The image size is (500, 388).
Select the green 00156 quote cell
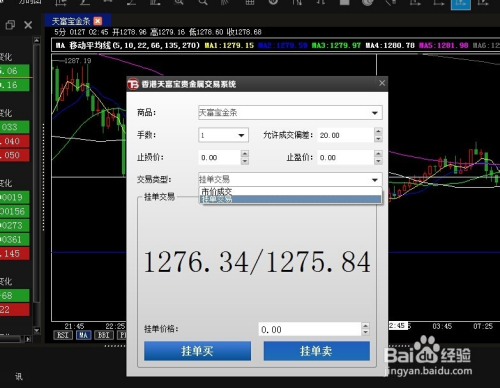tap(15, 211)
